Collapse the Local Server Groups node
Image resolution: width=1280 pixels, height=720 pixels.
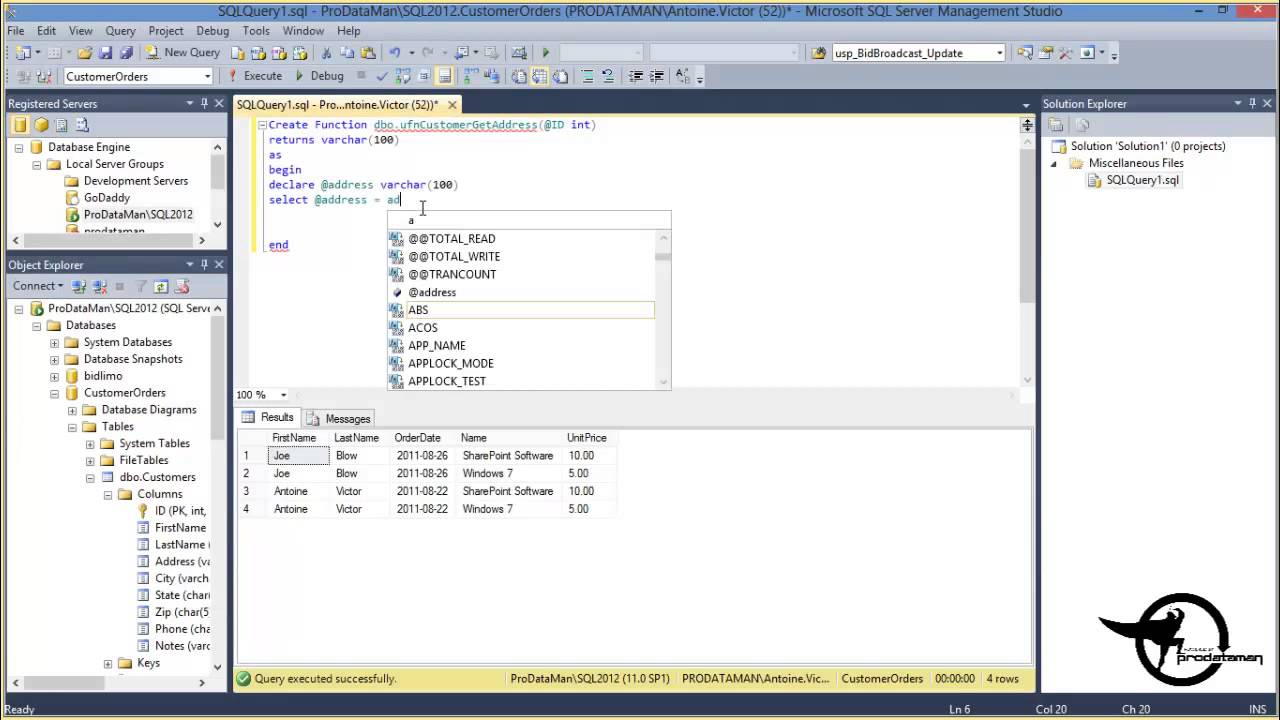(37, 165)
